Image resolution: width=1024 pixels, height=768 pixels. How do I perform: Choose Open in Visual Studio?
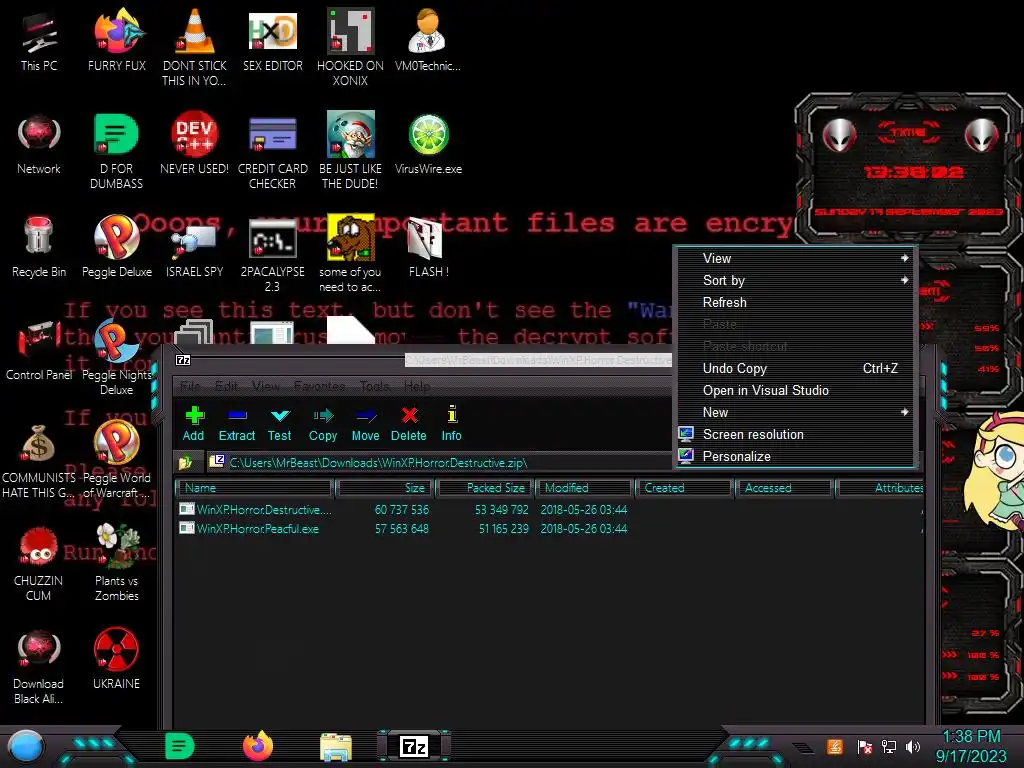795,390
